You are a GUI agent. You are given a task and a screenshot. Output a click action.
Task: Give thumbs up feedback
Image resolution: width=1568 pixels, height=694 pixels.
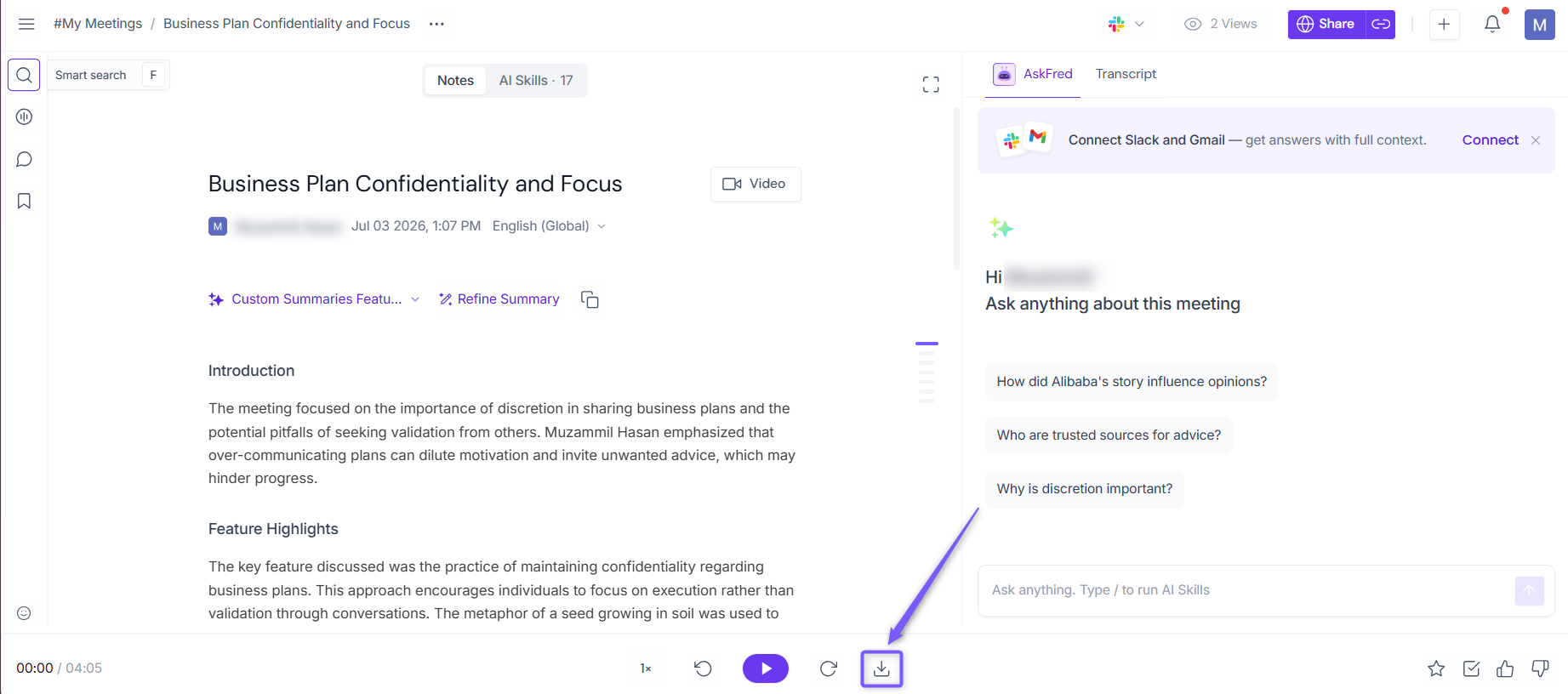pyautogui.click(x=1505, y=668)
